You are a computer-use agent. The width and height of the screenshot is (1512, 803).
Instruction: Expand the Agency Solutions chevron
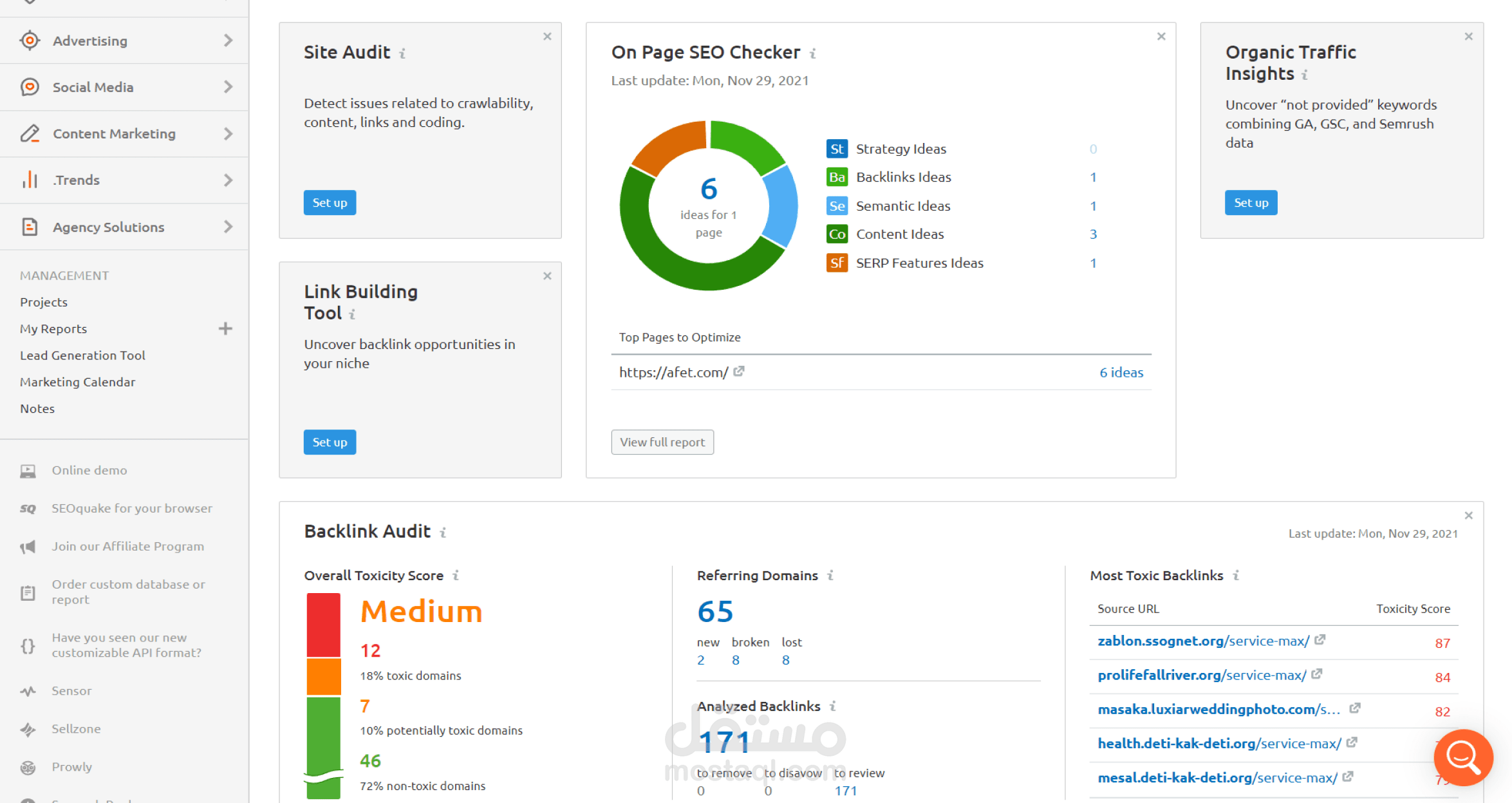tap(228, 227)
